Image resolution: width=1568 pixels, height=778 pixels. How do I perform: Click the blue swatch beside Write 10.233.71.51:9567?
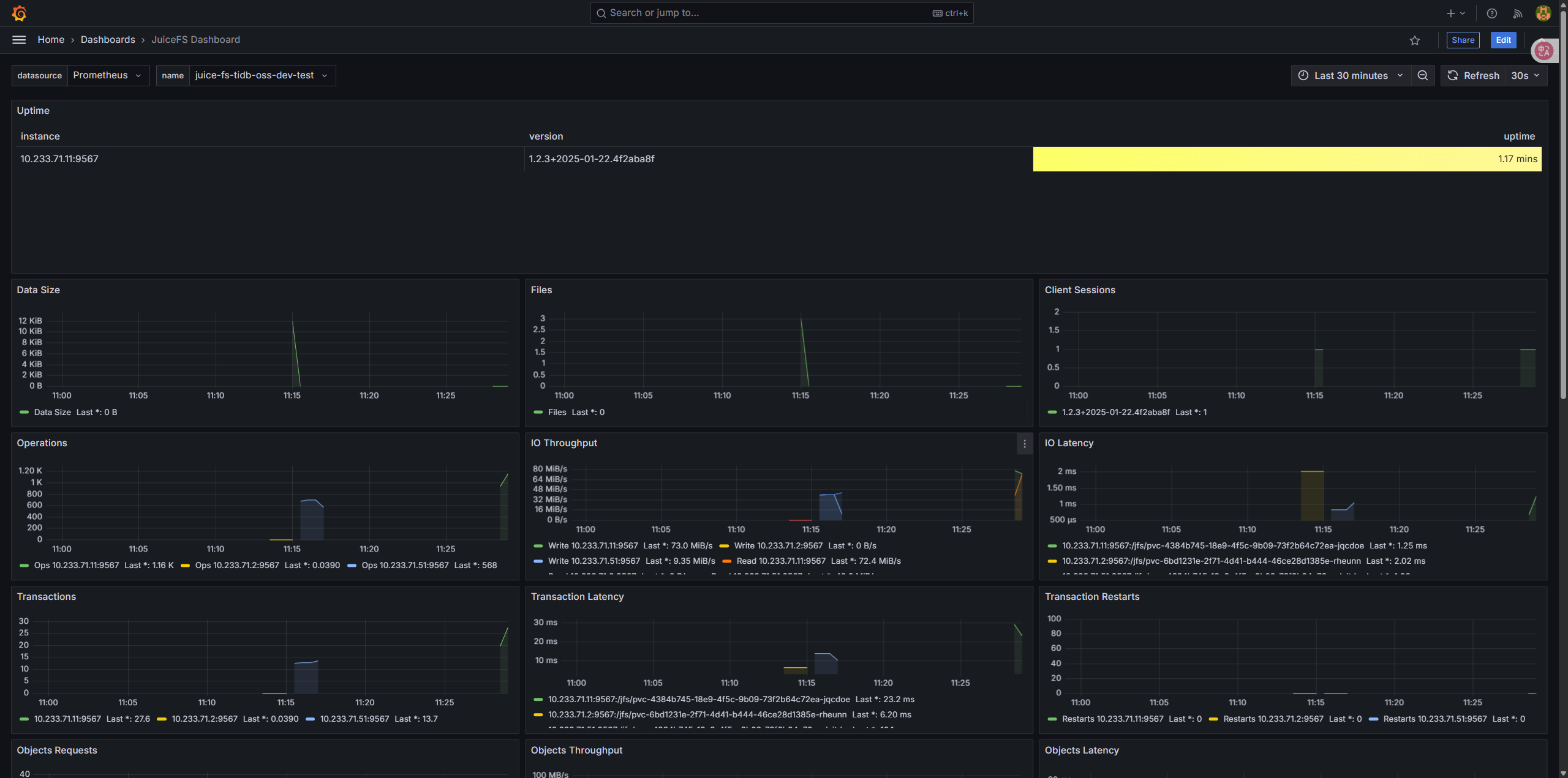pyautogui.click(x=538, y=561)
